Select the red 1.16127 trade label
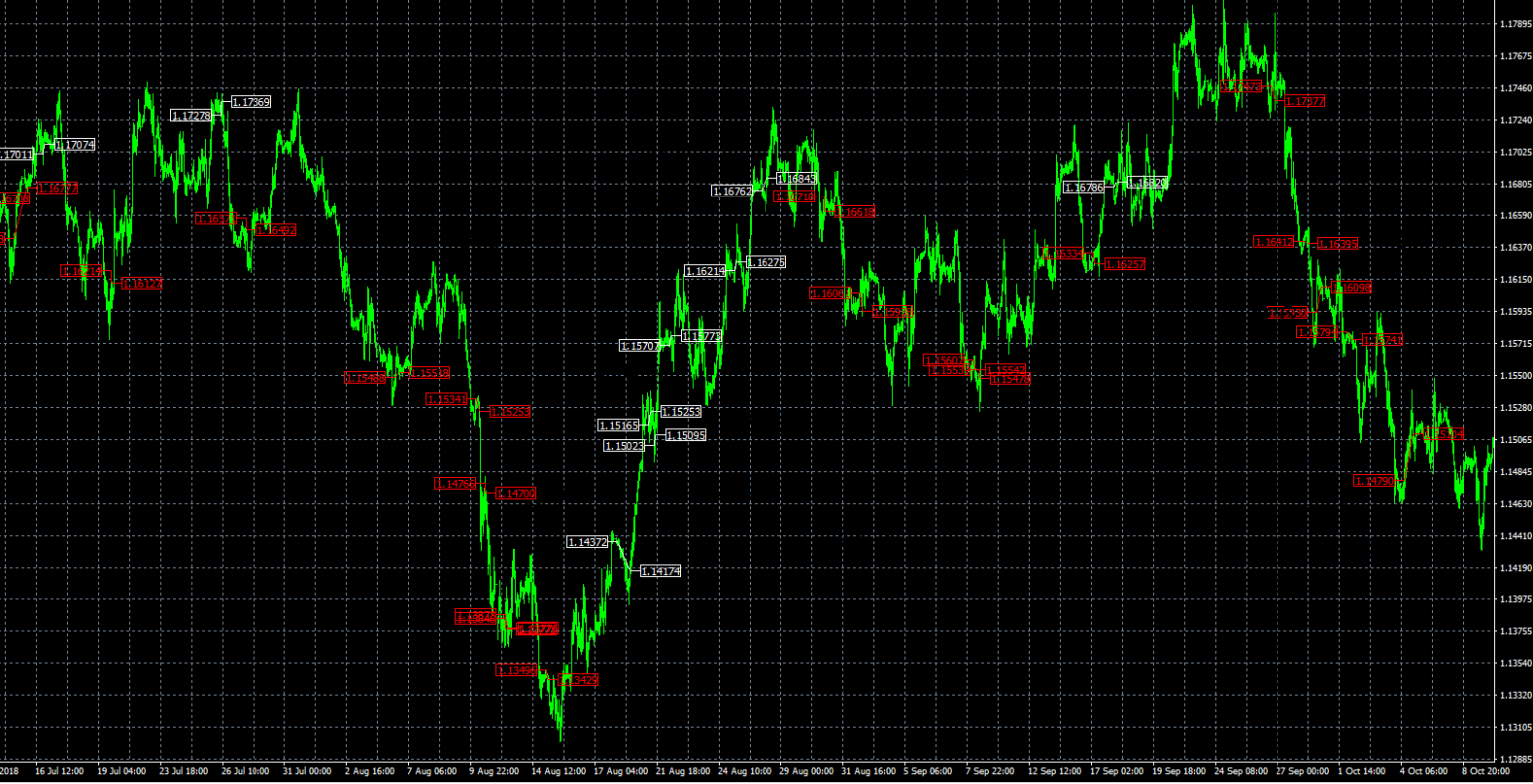 (141, 284)
